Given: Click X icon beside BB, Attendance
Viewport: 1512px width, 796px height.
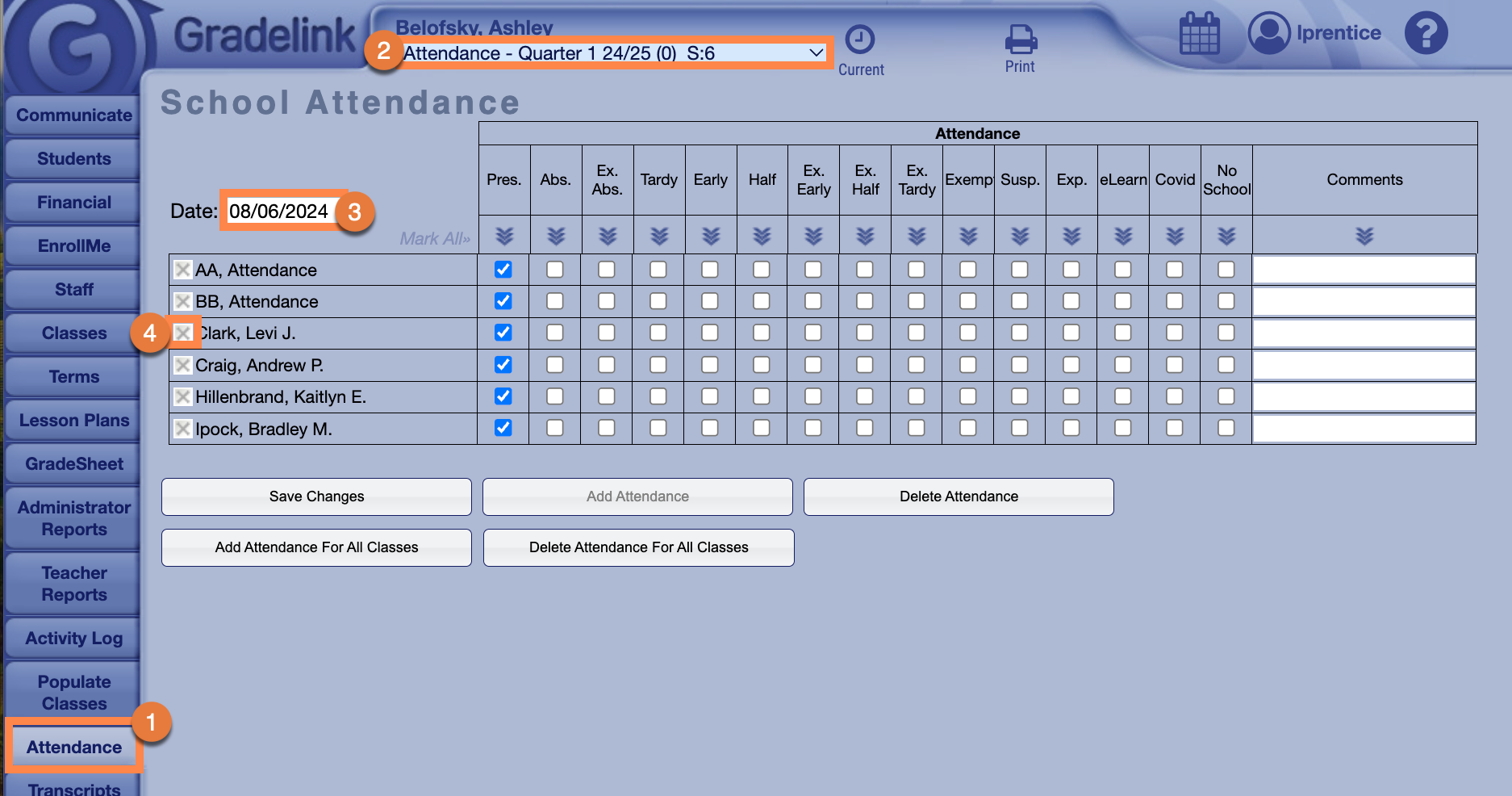Looking at the screenshot, I should click(x=183, y=301).
